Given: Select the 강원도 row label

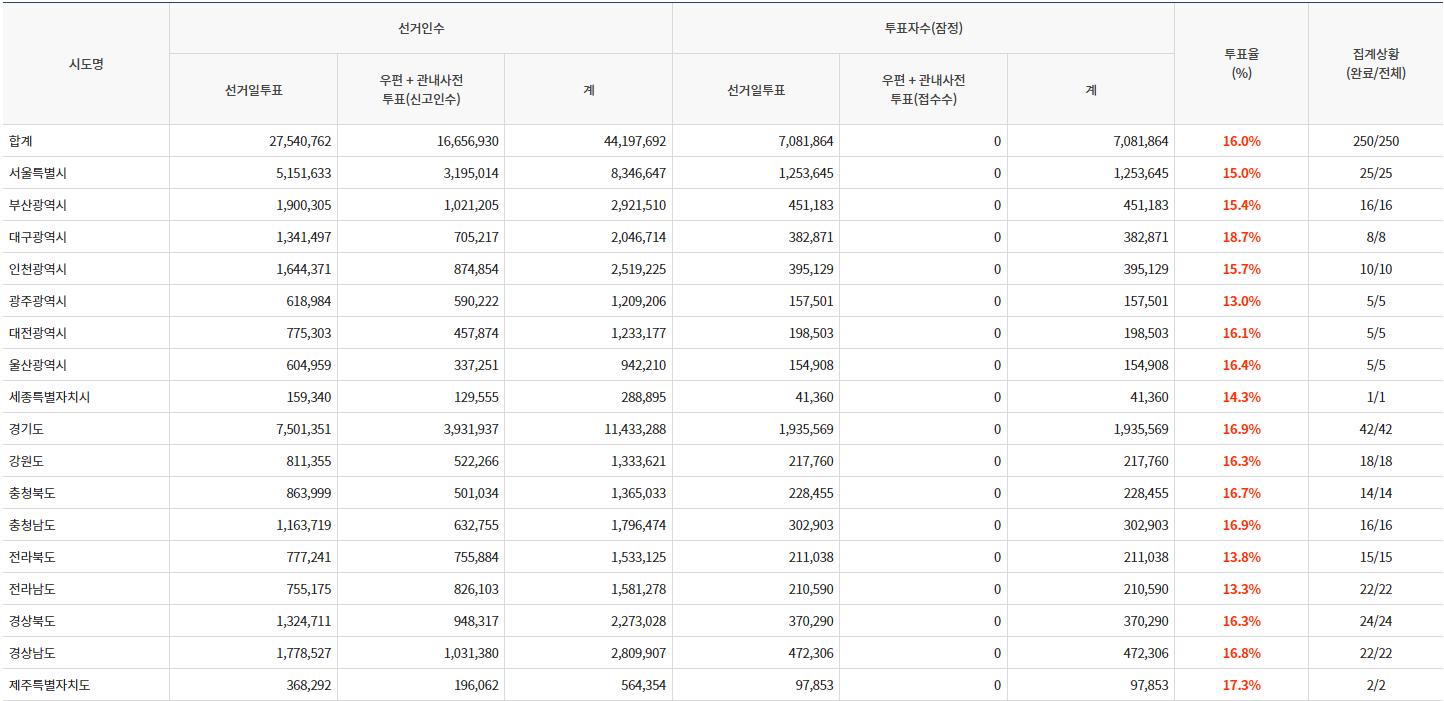Looking at the screenshot, I should coord(26,461).
